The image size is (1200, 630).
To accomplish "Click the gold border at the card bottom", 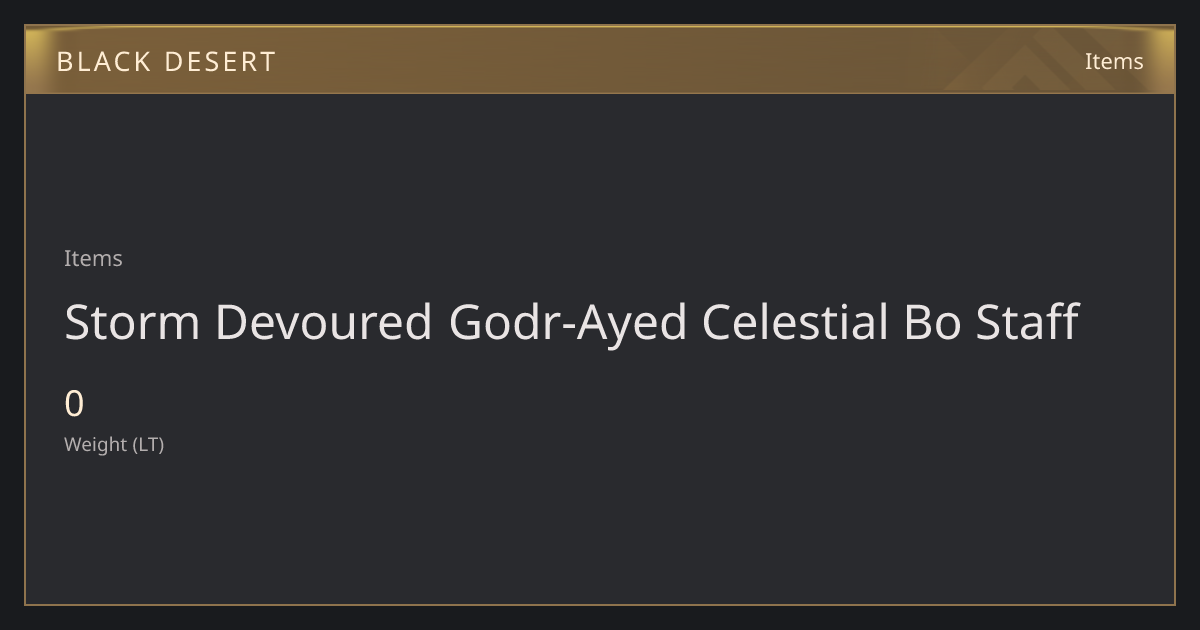I will click(600, 604).
